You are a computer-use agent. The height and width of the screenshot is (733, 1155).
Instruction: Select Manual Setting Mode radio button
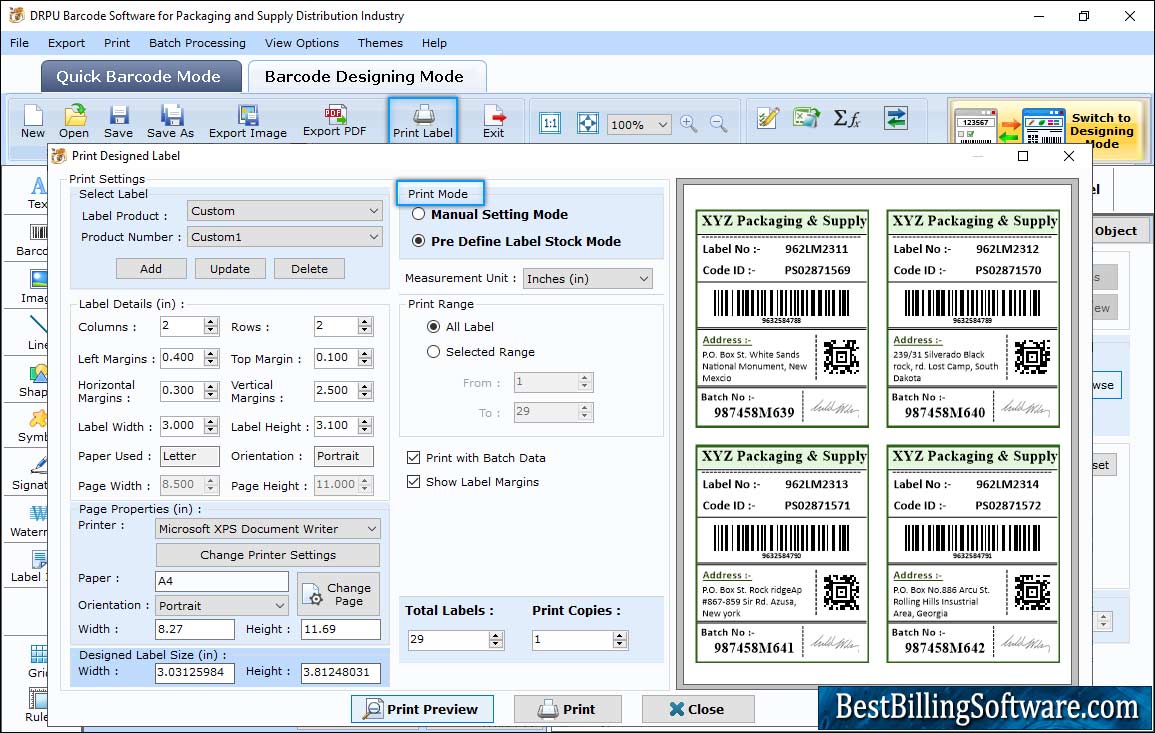418,214
